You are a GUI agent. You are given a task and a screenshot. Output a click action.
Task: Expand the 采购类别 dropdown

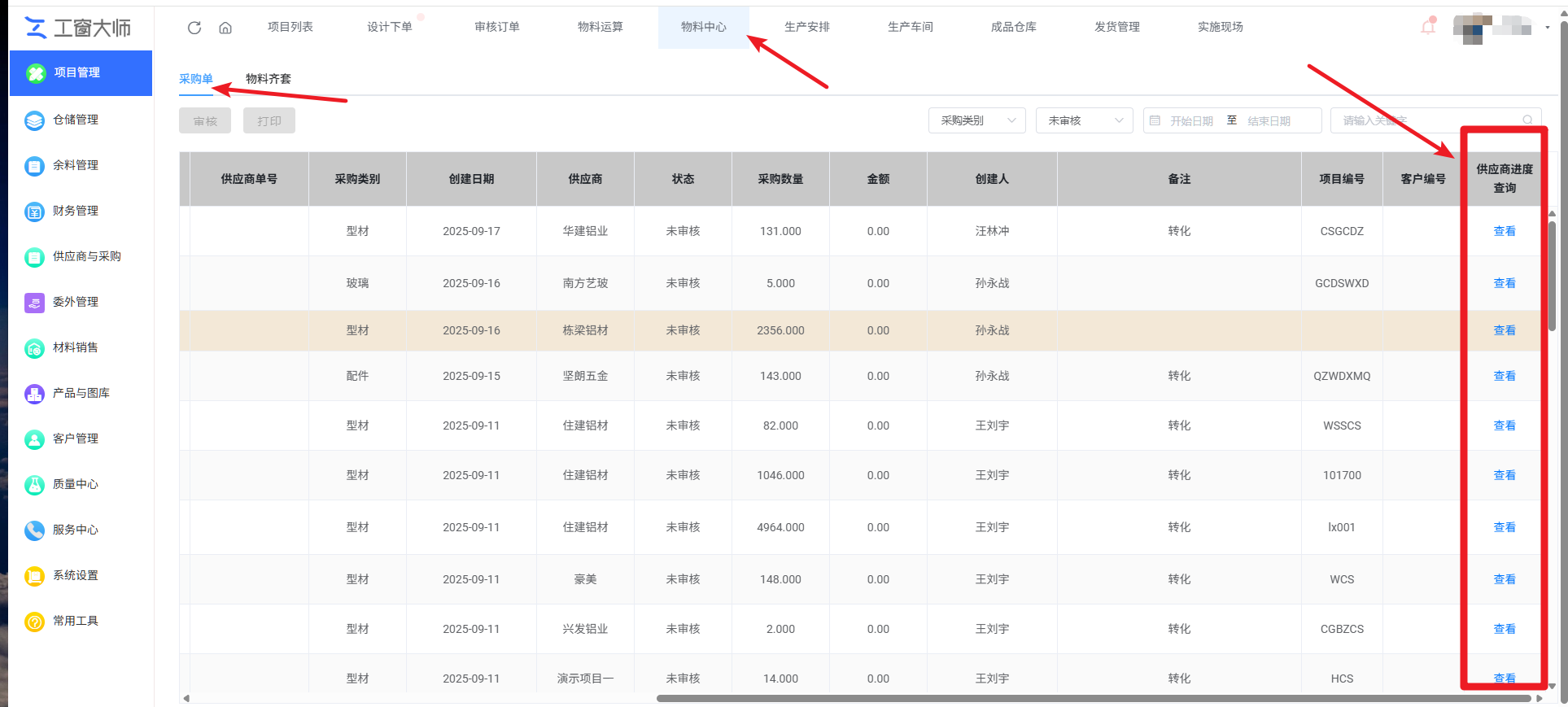pos(976,120)
